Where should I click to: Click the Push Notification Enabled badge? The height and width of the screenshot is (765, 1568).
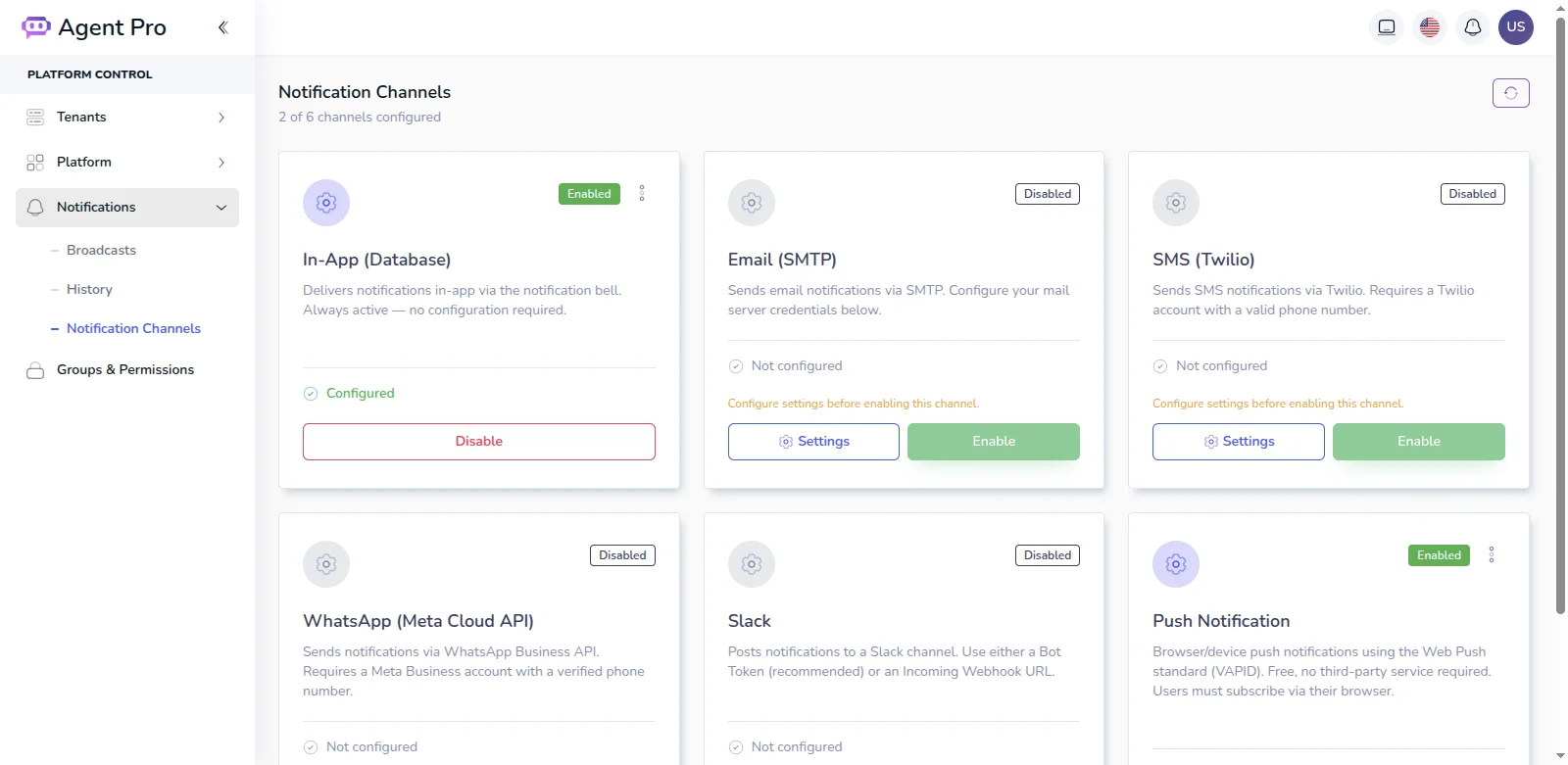coord(1439,555)
